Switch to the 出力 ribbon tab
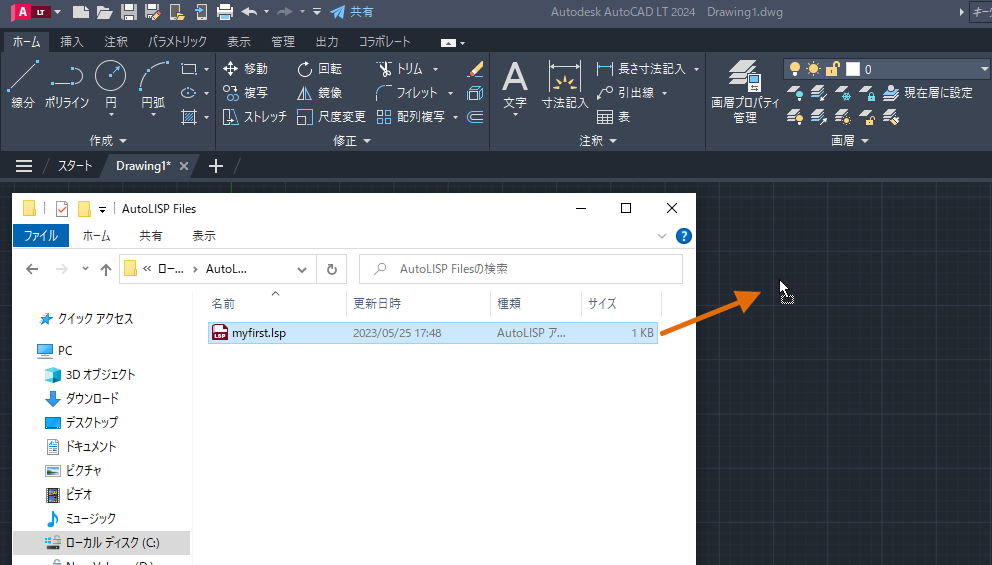Image resolution: width=992 pixels, height=565 pixels. (327, 42)
